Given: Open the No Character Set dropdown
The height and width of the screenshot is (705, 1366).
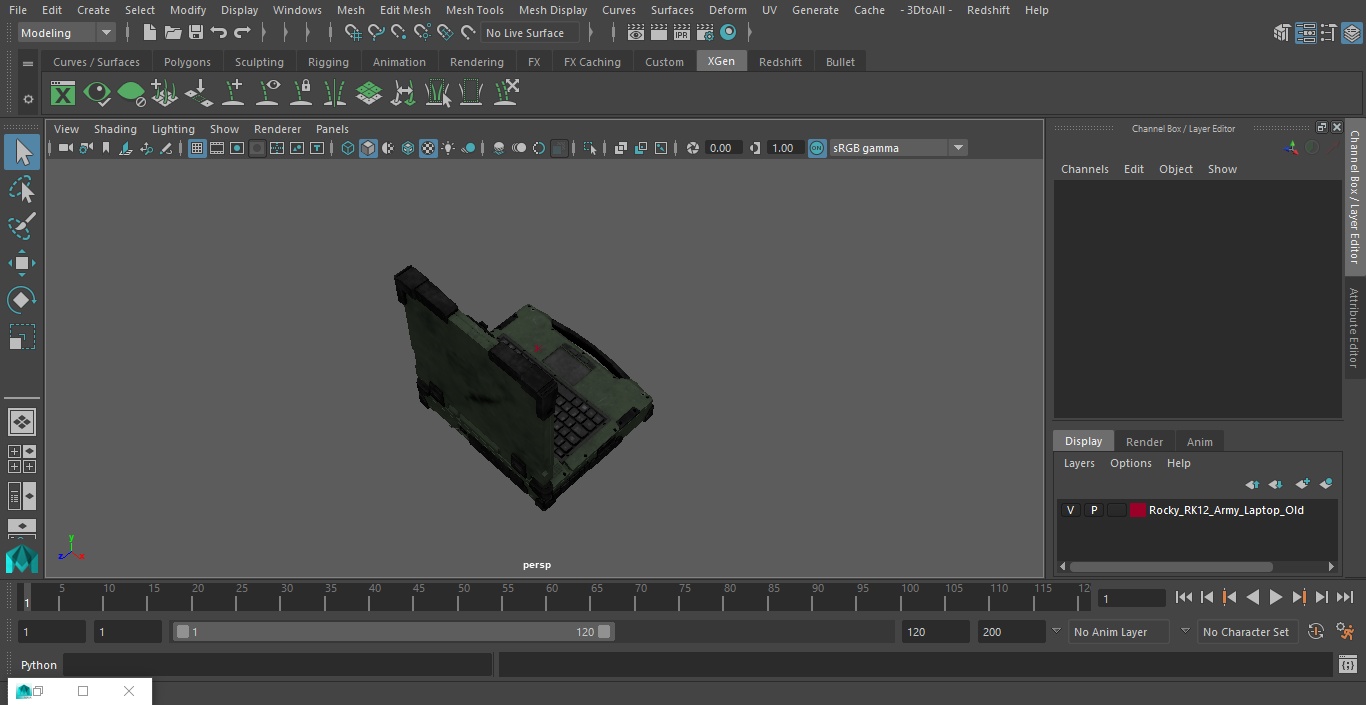Looking at the screenshot, I should click(1246, 632).
